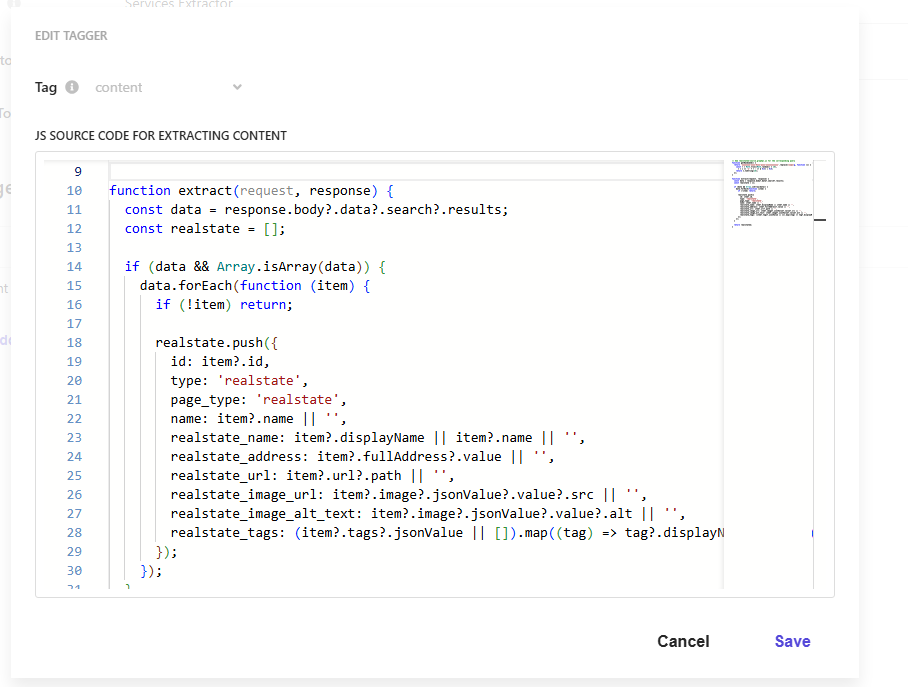Screen dimensions: 908x687
Task: Click the code minimap preview
Action: (x=772, y=193)
